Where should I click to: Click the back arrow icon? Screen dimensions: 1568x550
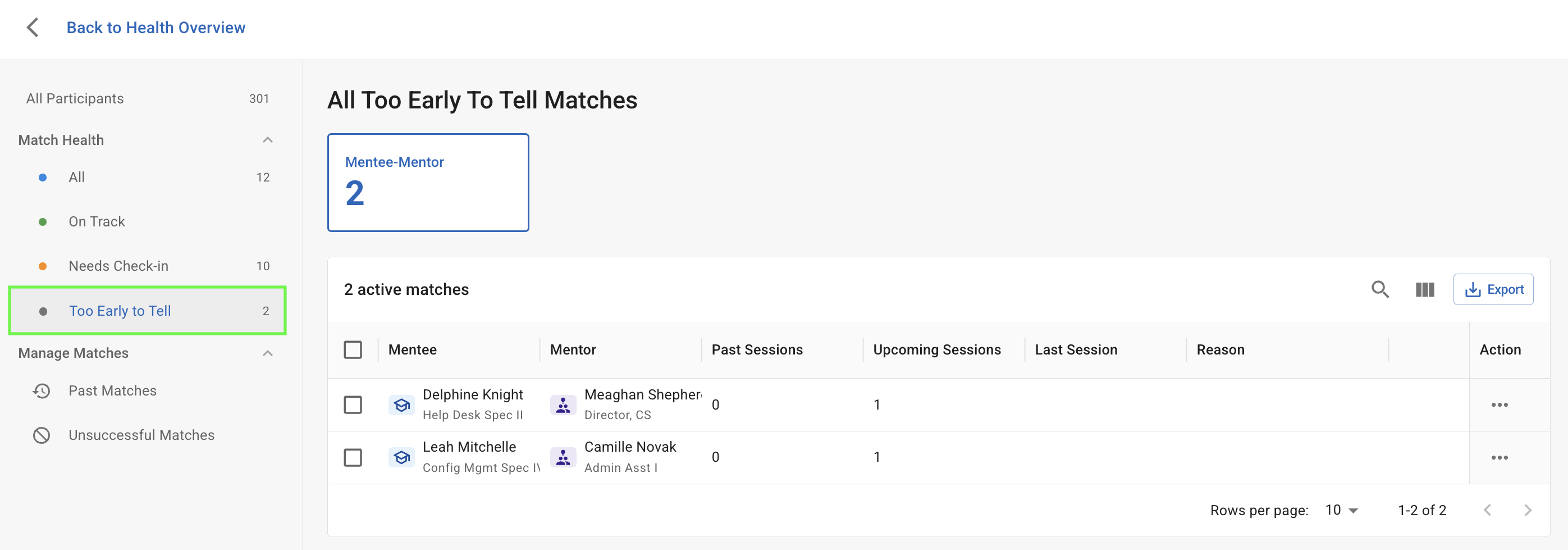[33, 28]
